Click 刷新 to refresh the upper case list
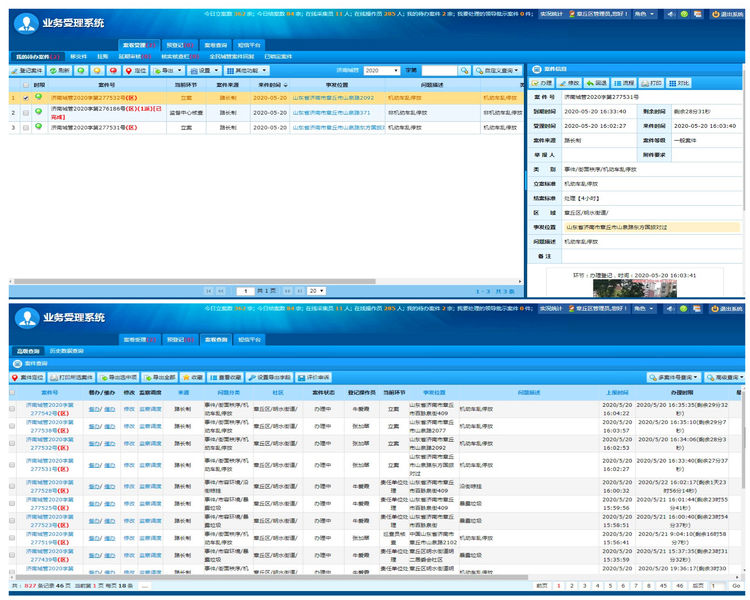Viewport: 750px width, 600px height. 59,71
